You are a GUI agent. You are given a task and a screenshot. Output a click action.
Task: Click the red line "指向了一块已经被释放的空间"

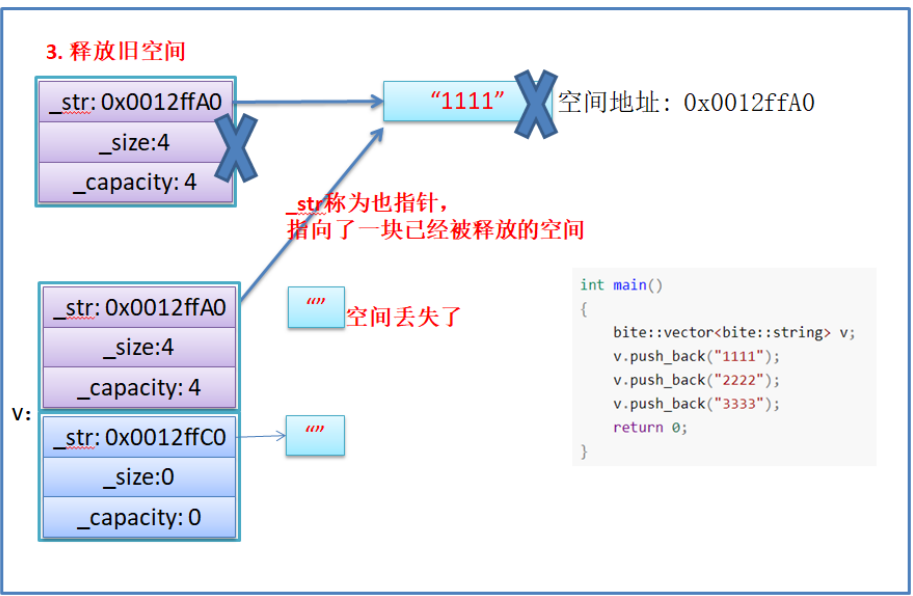point(436,229)
